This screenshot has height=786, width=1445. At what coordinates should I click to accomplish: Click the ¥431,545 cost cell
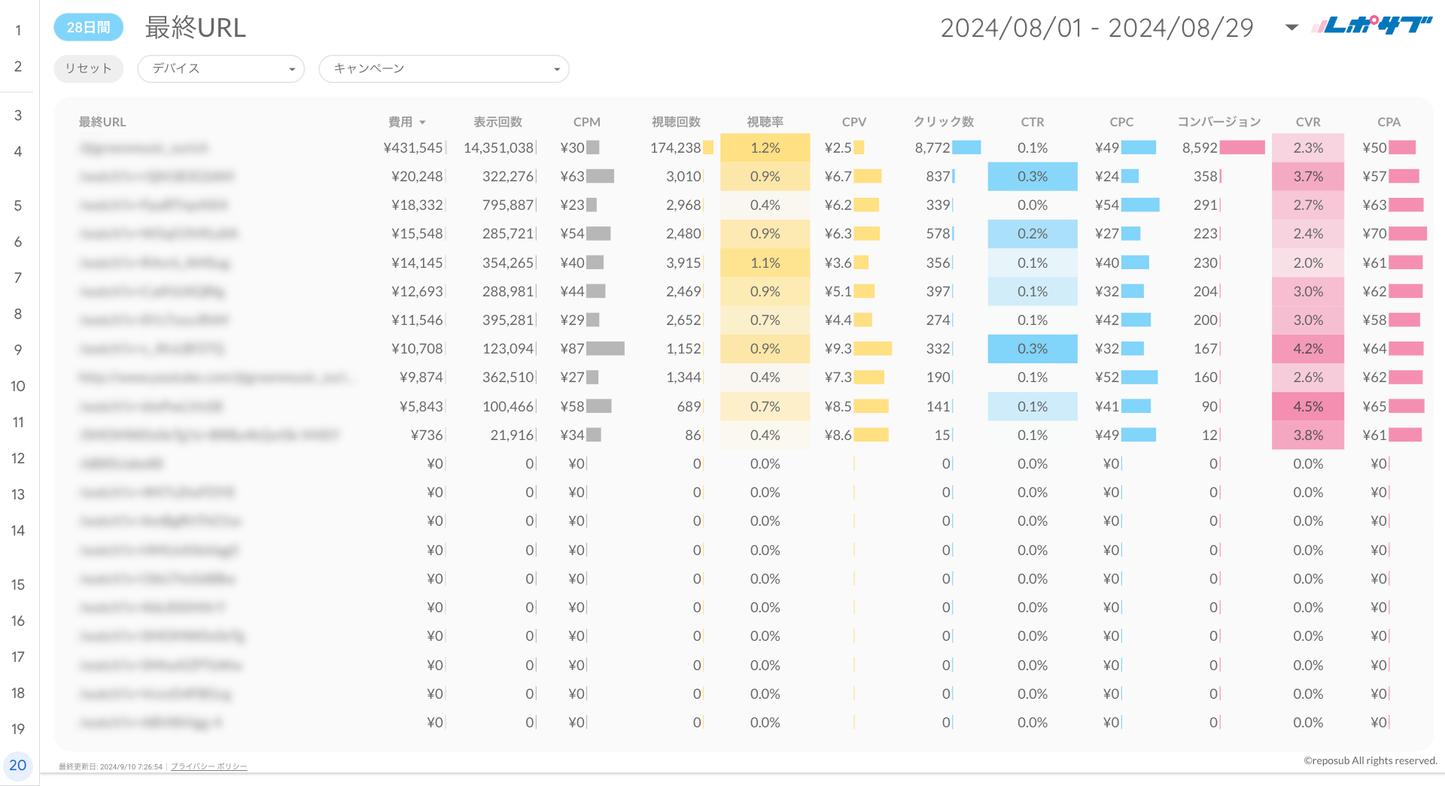(x=413, y=148)
